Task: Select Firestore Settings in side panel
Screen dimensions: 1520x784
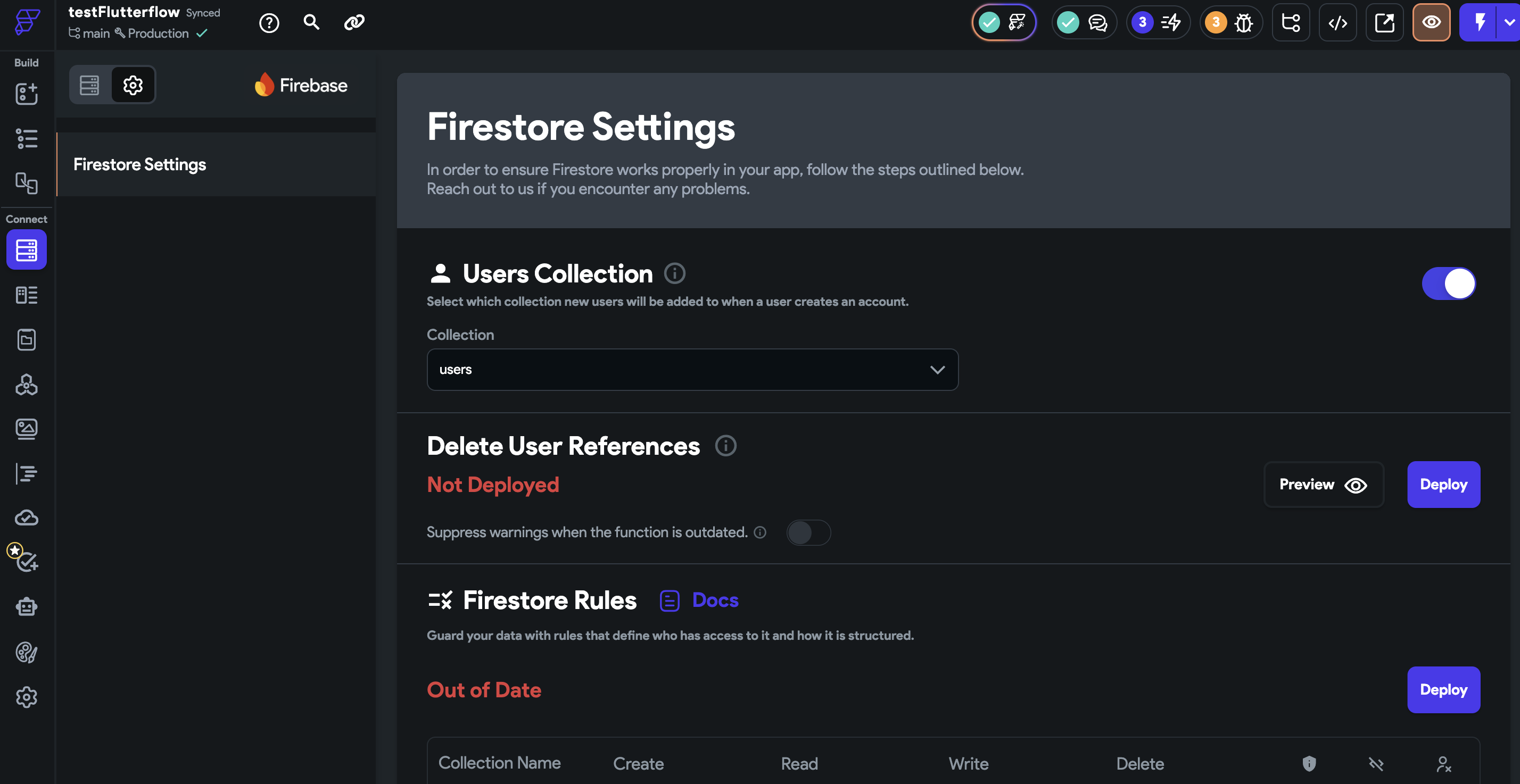Action: [x=140, y=164]
